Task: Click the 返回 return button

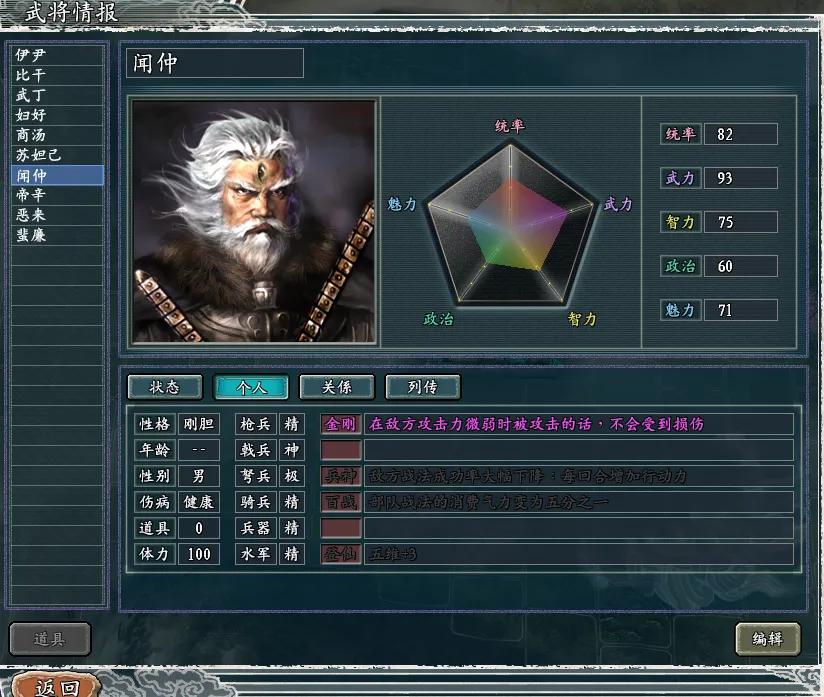Action: 57,686
